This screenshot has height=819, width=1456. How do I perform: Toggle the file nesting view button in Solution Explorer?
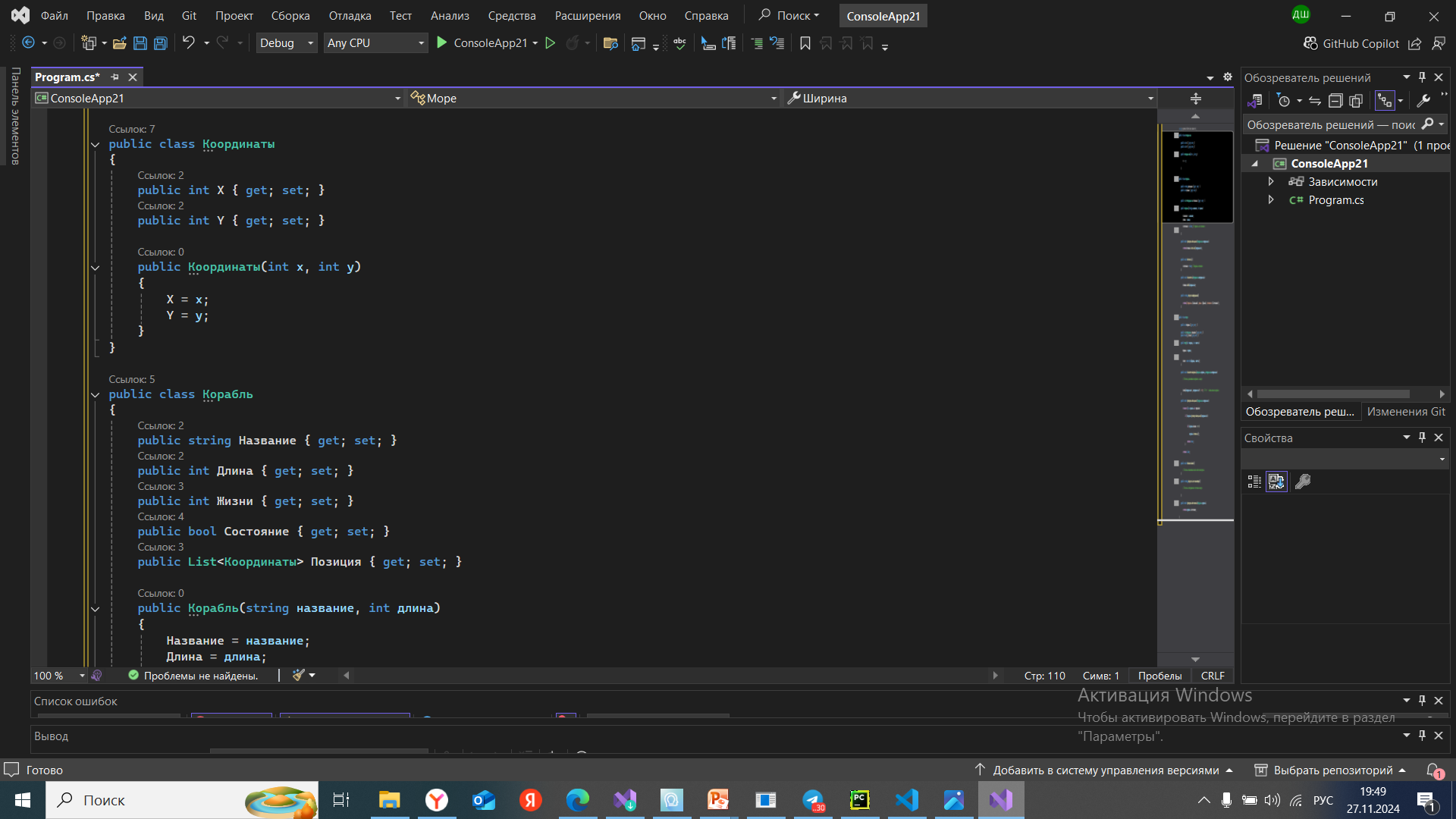coord(1385,101)
